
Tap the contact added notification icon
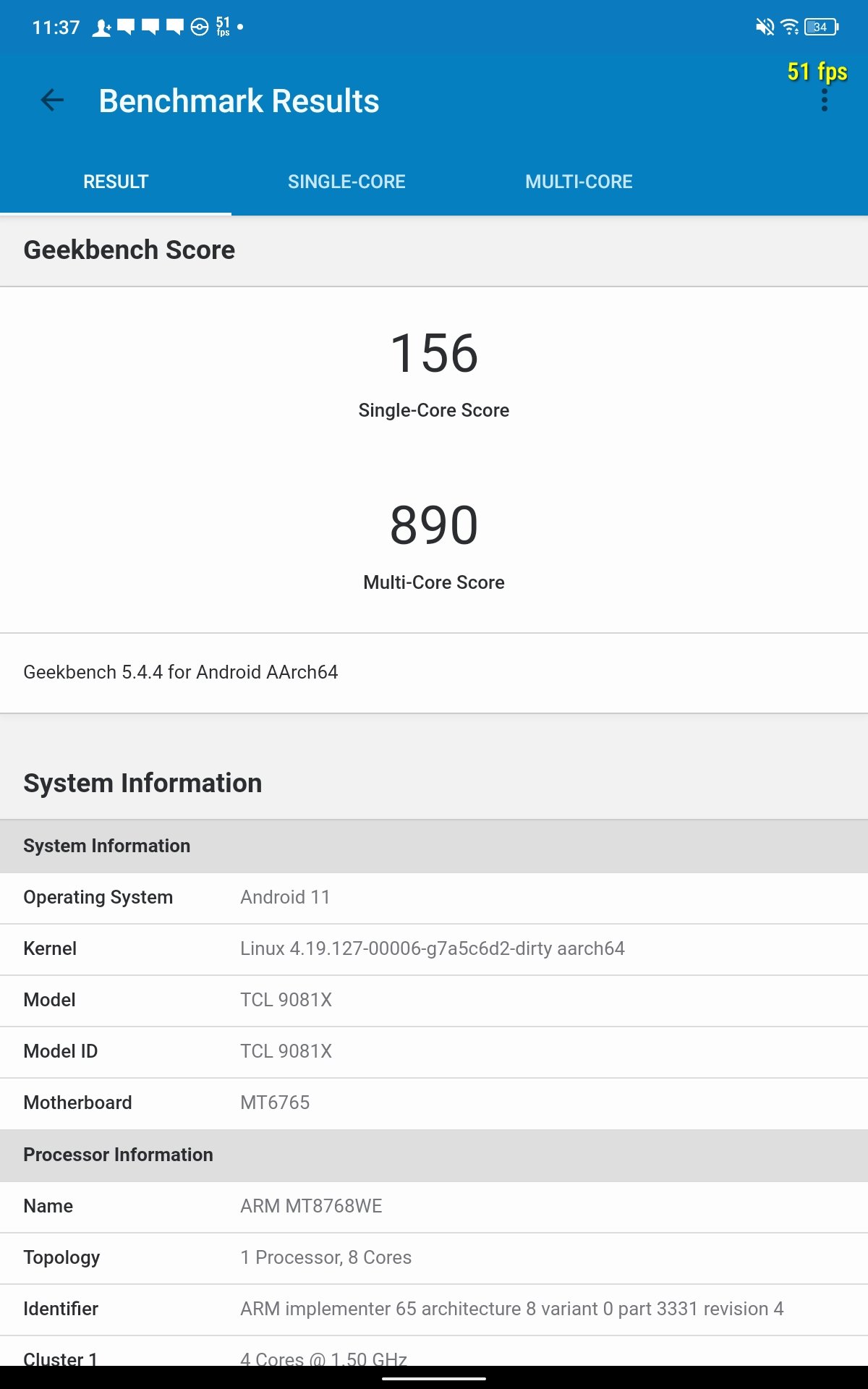pos(101,27)
